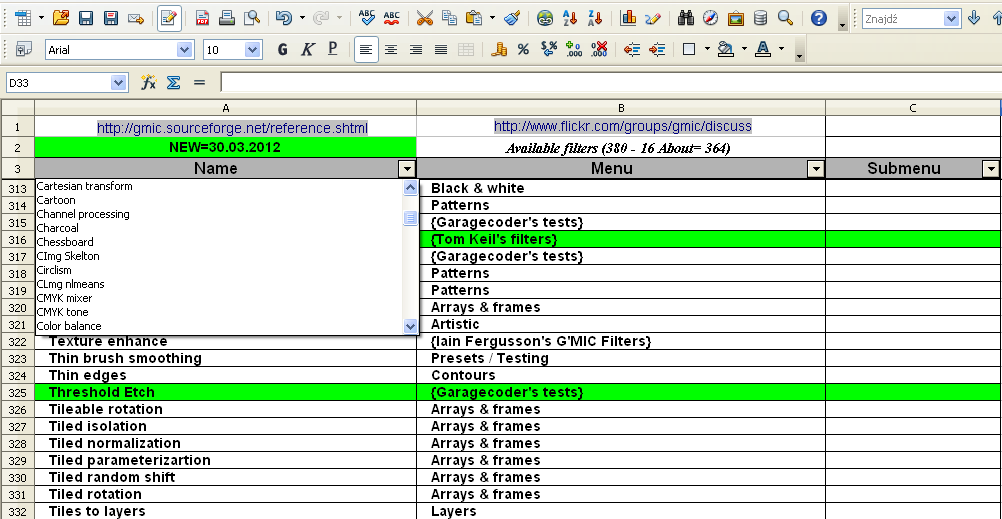Sort ascending A to Z
This screenshot has height=519, width=1002.
point(569,18)
